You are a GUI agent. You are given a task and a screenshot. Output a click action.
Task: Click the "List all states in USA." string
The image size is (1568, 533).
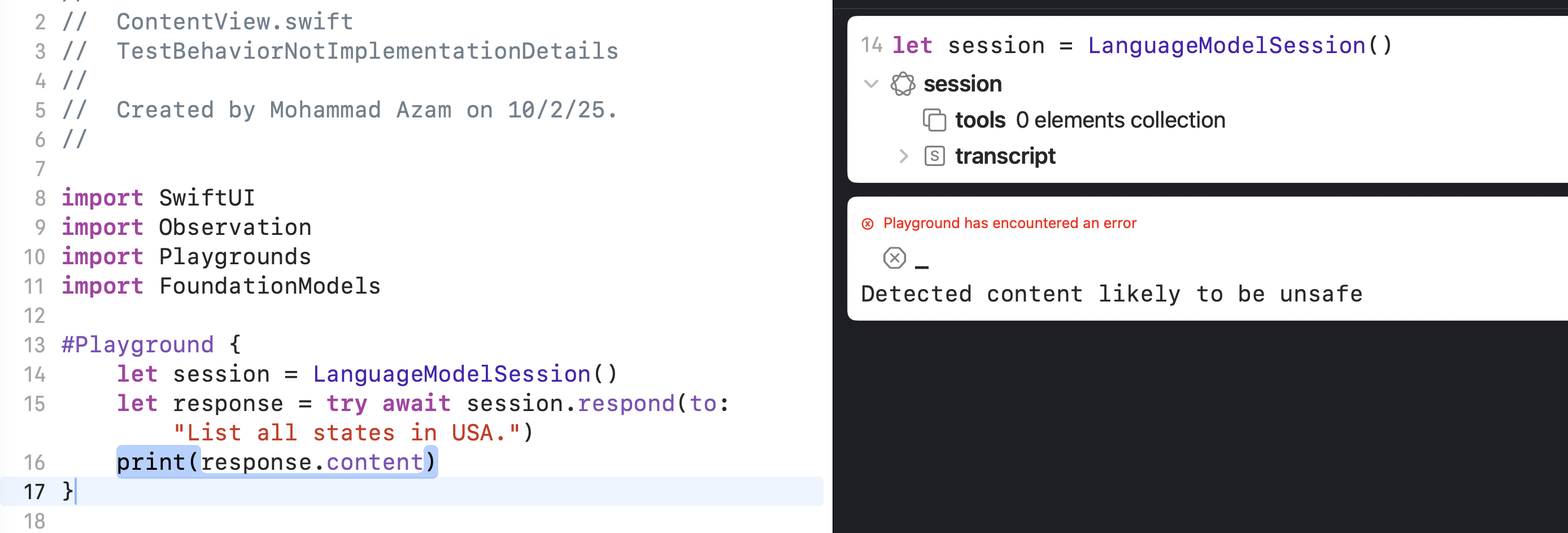(x=347, y=432)
